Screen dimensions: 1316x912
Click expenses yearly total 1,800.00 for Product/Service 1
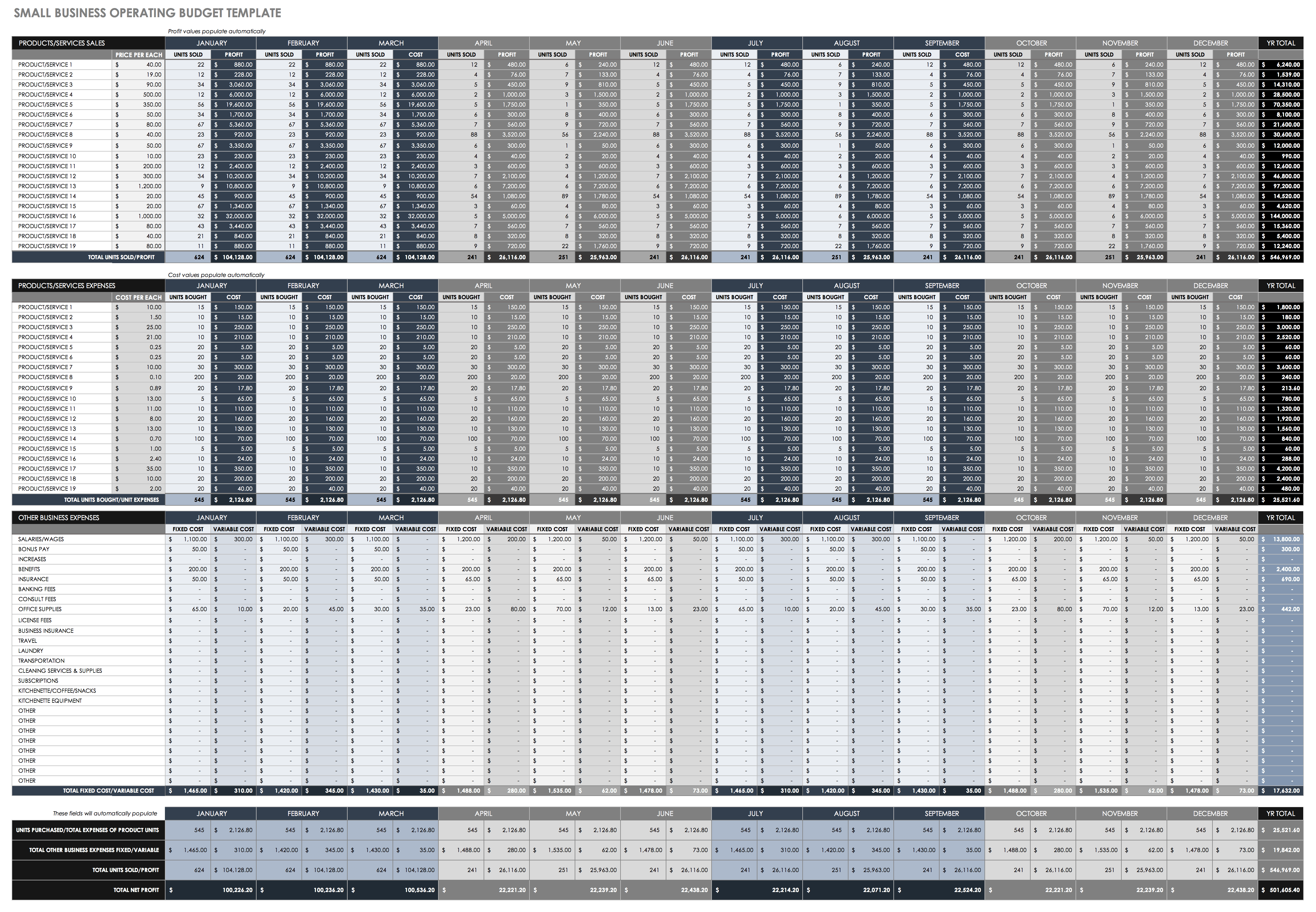(x=1280, y=308)
